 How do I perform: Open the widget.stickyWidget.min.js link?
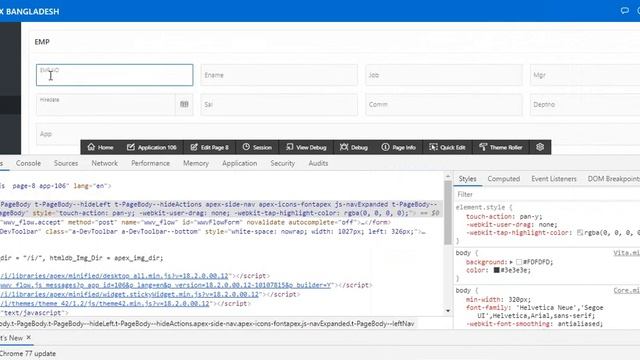point(129,294)
